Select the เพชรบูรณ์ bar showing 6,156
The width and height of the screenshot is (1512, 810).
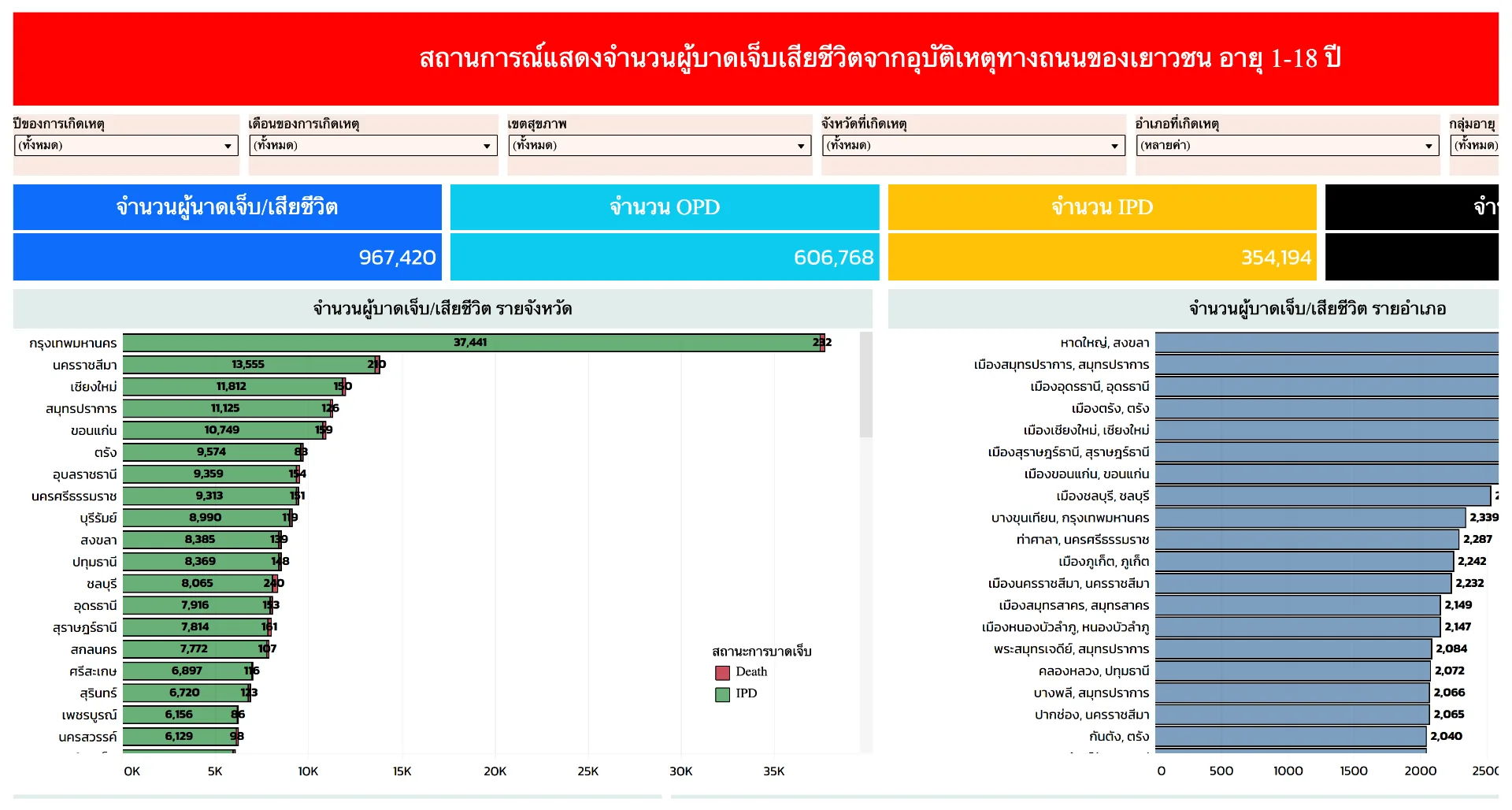point(180,715)
